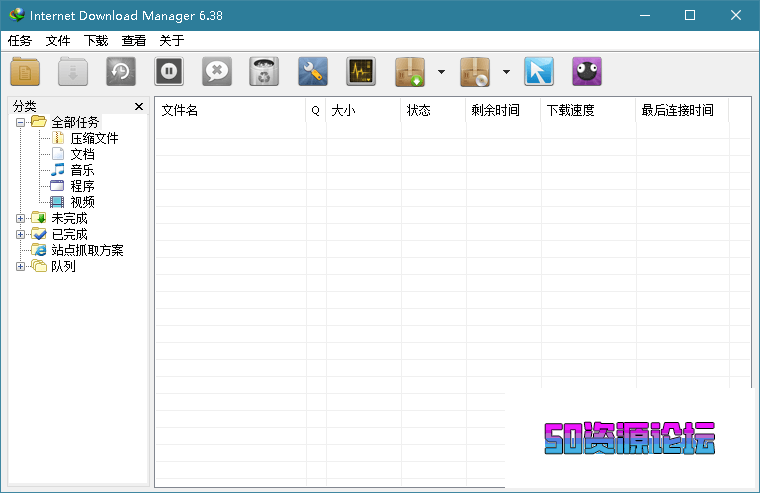Click the 队列 stacked folders icon
Viewport: 760px width, 493px height.
(39, 266)
